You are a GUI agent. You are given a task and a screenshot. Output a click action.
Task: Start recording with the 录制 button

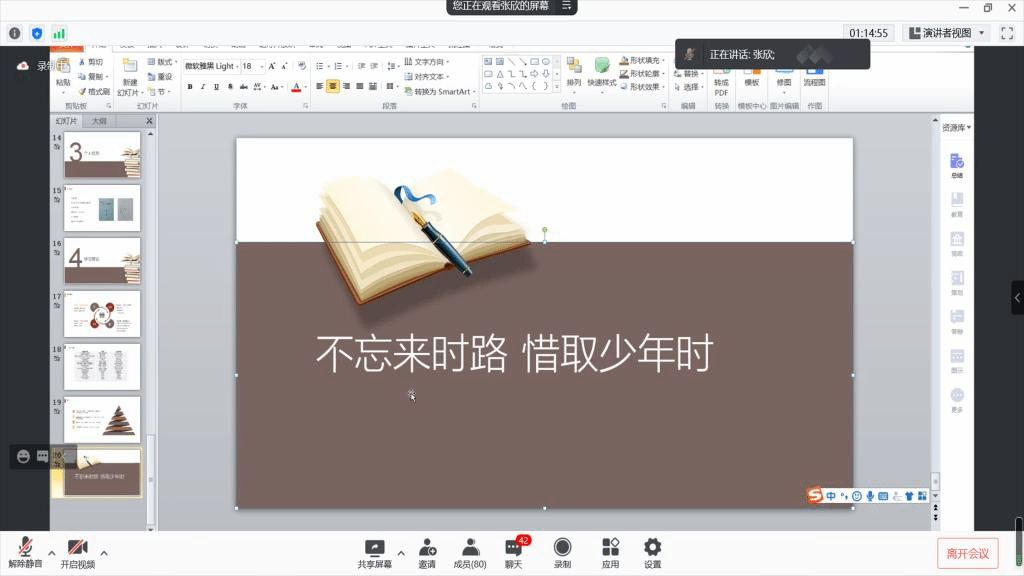tap(562, 548)
